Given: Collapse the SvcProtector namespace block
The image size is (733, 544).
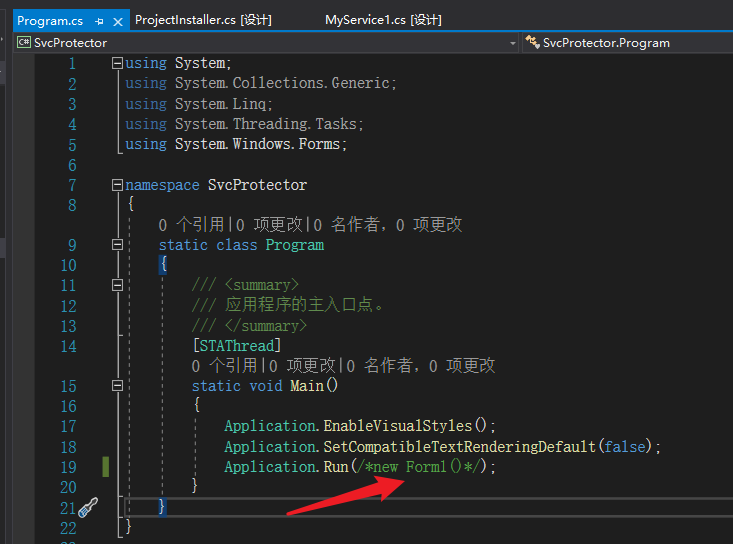Looking at the screenshot, I should 118,185.
